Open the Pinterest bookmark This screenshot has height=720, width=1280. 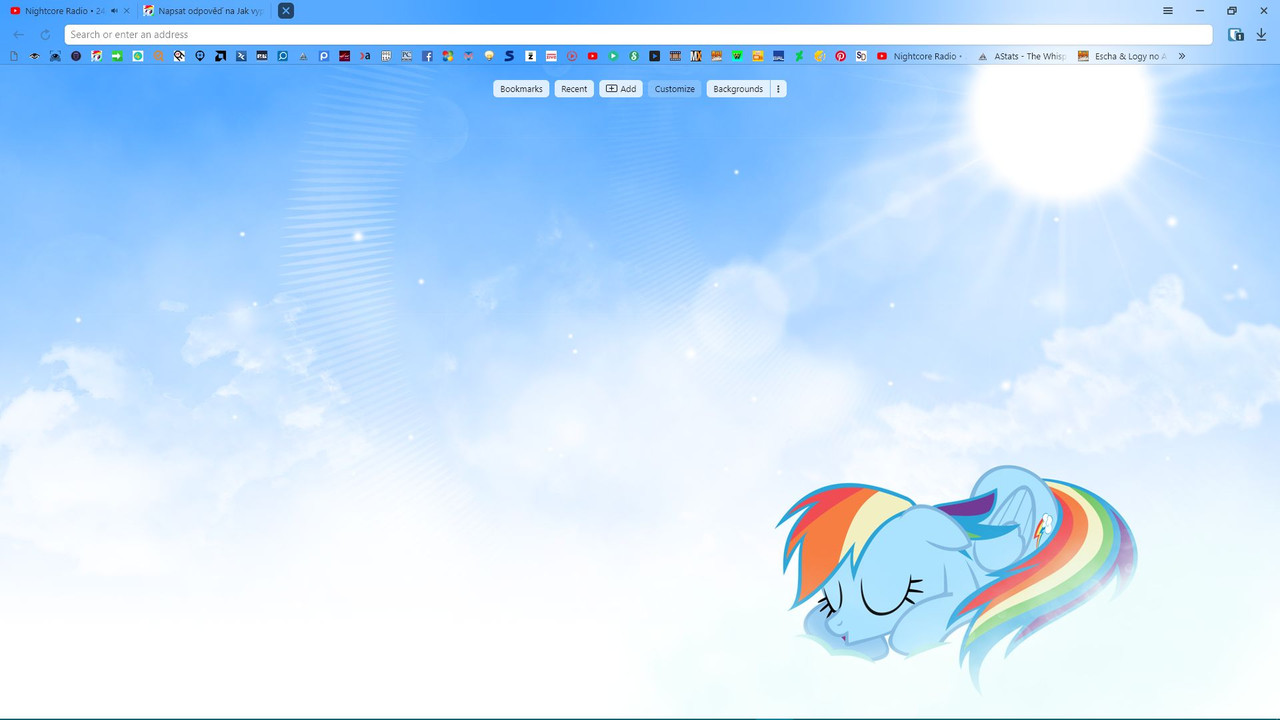[x=840, y=56]
